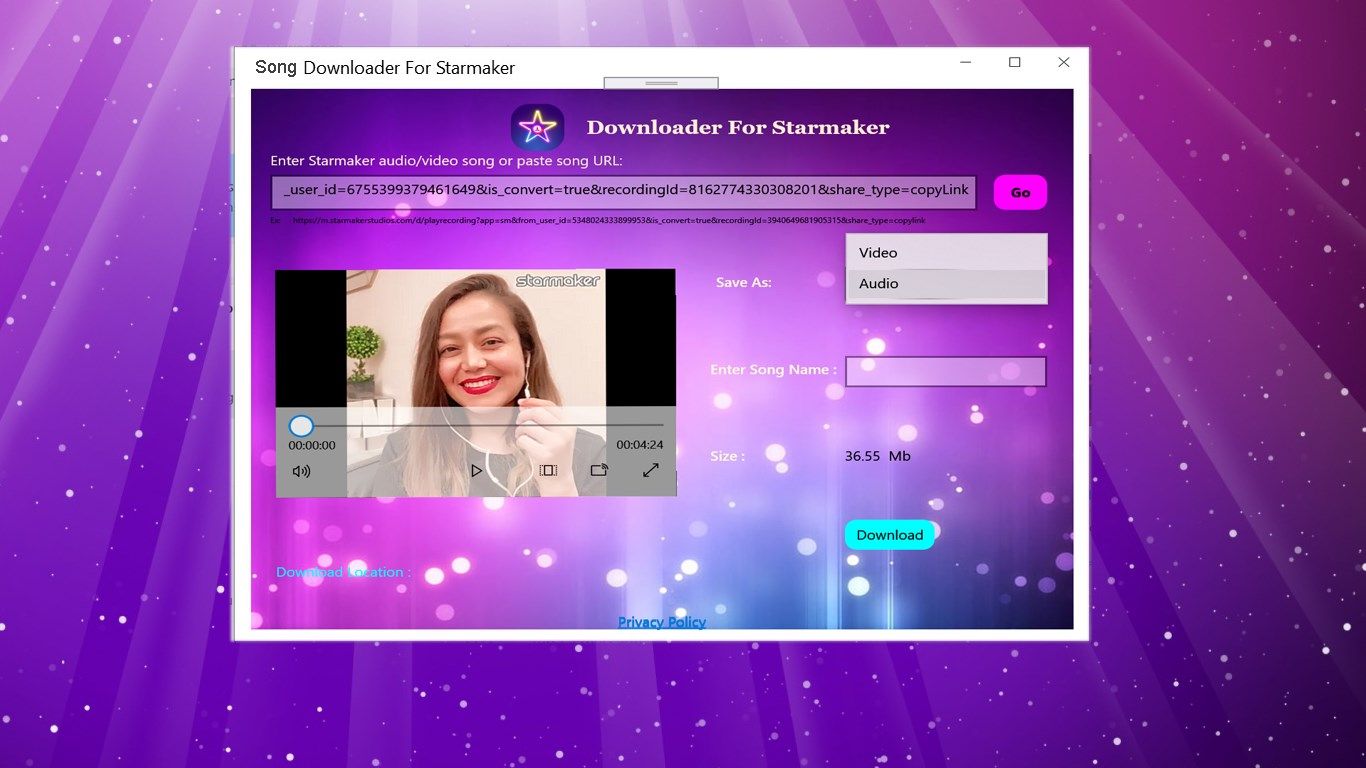The width and height of the screenshot is (1366, 768).
Task: Toggle the aspect ratio zoom icon
Action: click(548, 470)
